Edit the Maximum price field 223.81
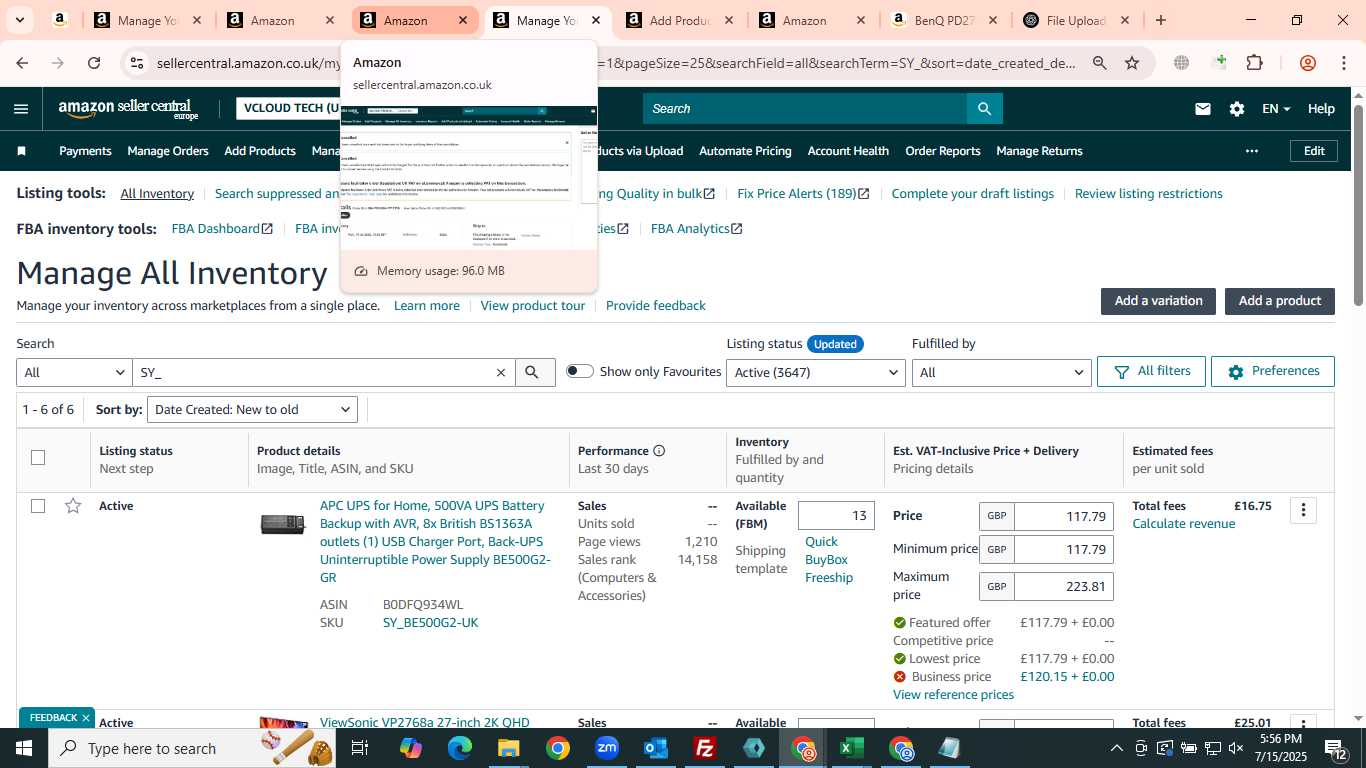This screenshot has width=1366, height=768. tap(1063, 587)
